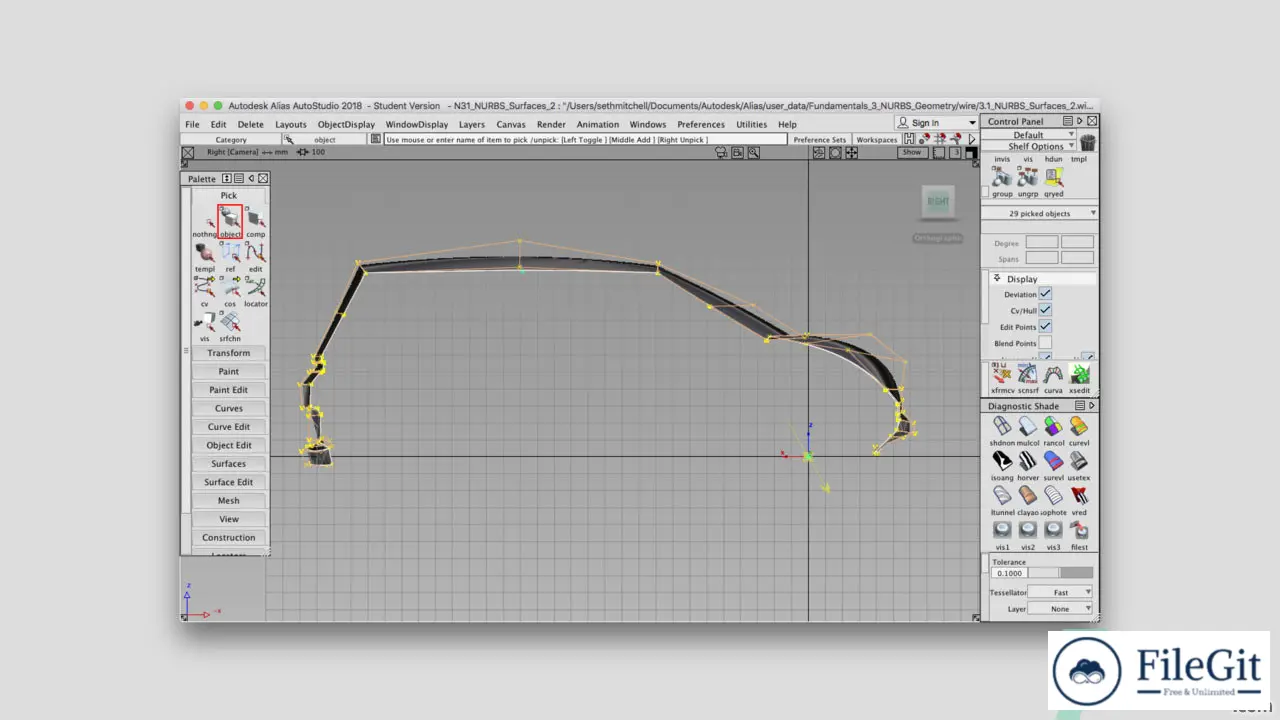Open the Tessellator Fast dropdown
The image size is (1280, 720).
point(1061,592)
